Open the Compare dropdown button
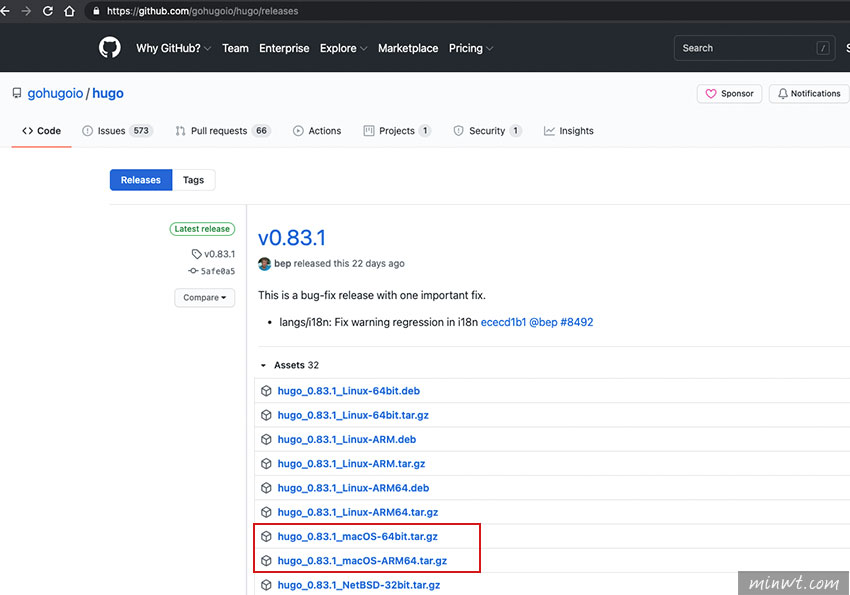The image size is (850, 595). (204, 298)
